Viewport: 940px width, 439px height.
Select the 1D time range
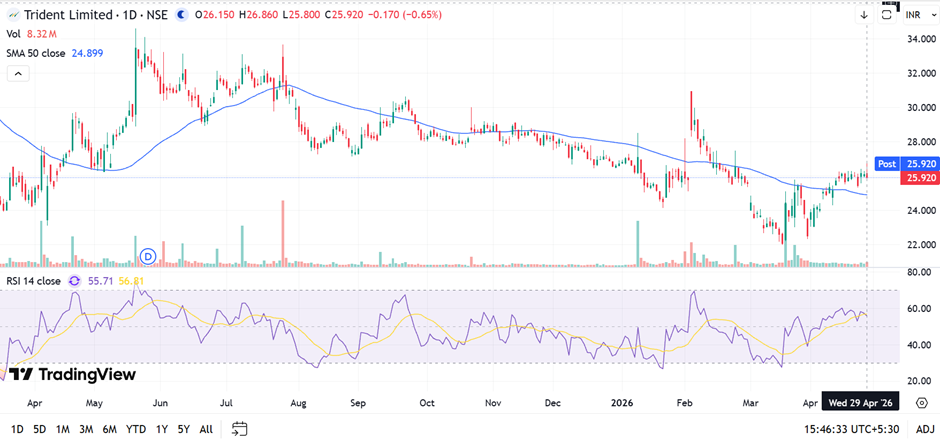pyautogui.click(x=17, y=429)
